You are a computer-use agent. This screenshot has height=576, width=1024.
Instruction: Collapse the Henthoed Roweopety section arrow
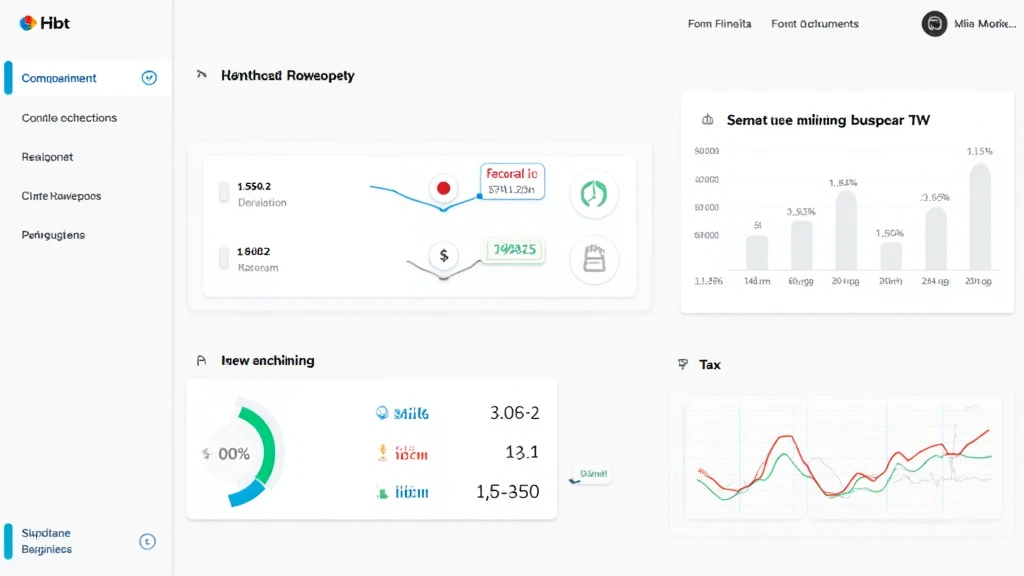[201, 75]
